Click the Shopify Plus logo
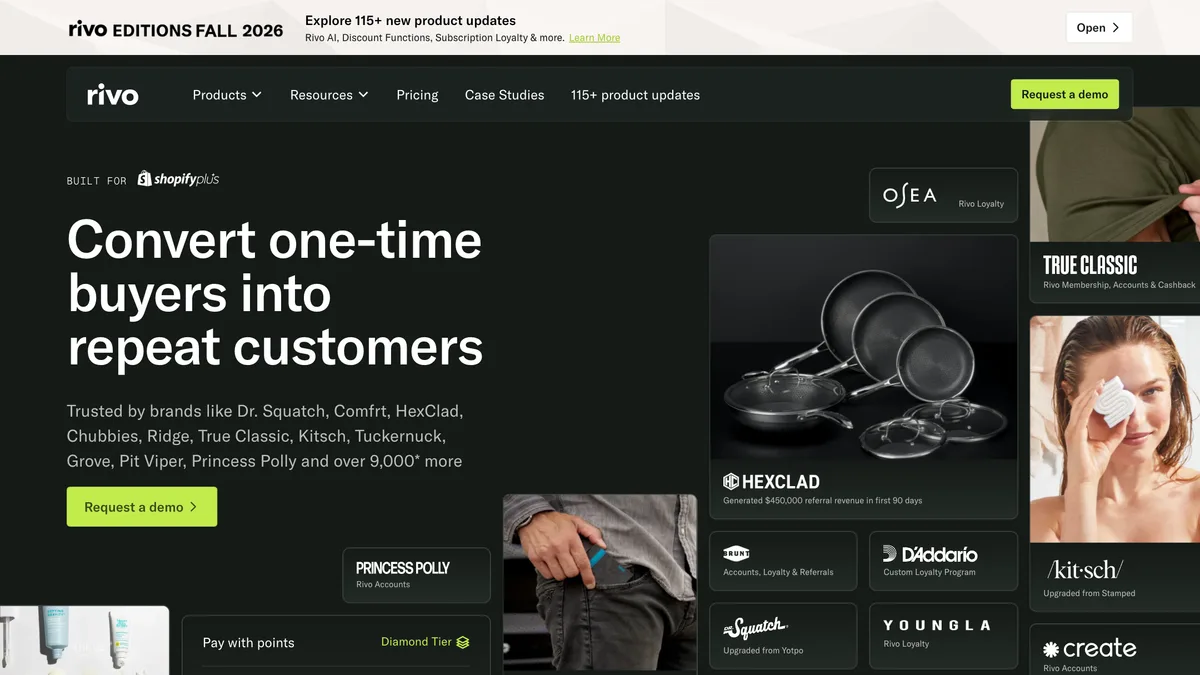The height and width of the screenshot is (675, 1200). coord(178,179)
